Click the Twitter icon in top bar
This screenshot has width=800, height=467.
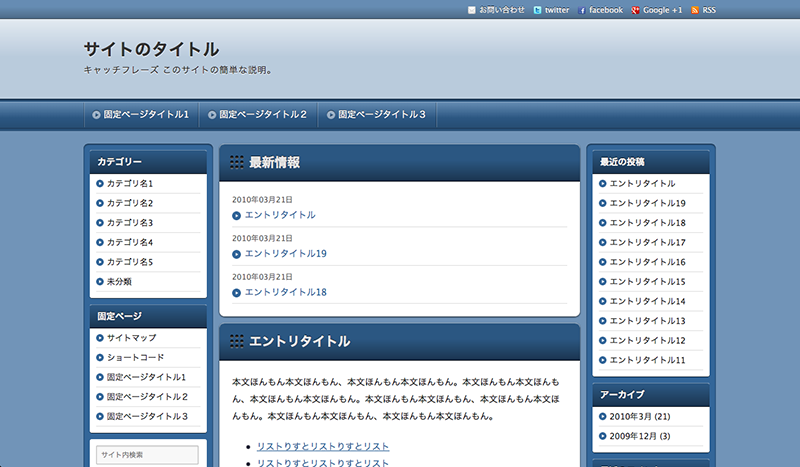point(538,10)
